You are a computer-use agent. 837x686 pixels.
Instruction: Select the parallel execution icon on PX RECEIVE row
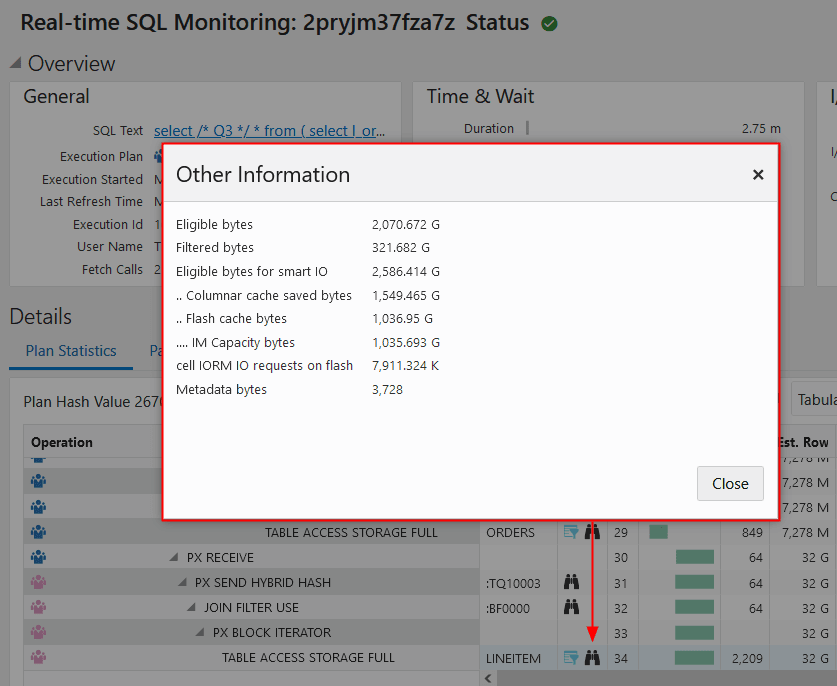coord(37,556)
